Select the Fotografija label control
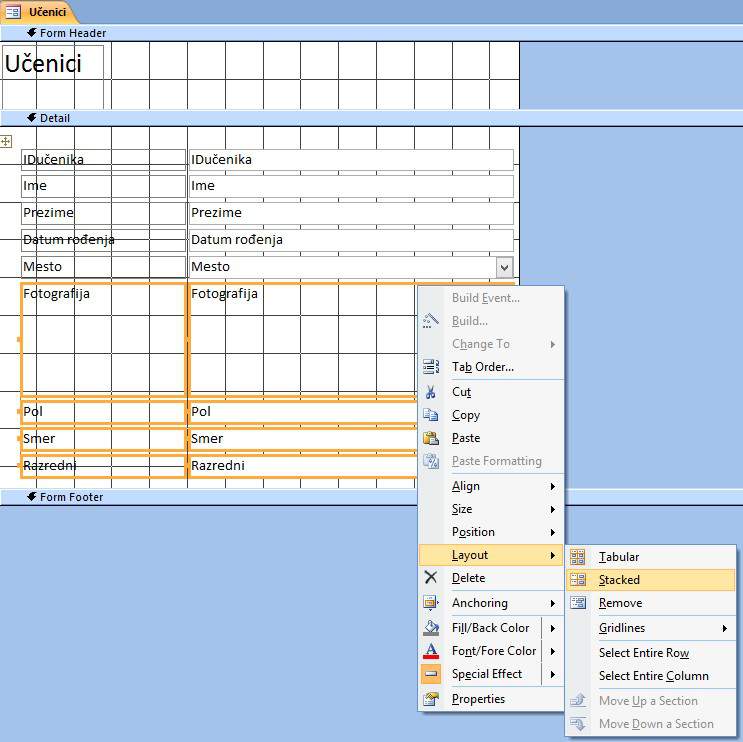The width and height of the screenshot is (743, 742). pyautogui.click(x=103, y=339)
